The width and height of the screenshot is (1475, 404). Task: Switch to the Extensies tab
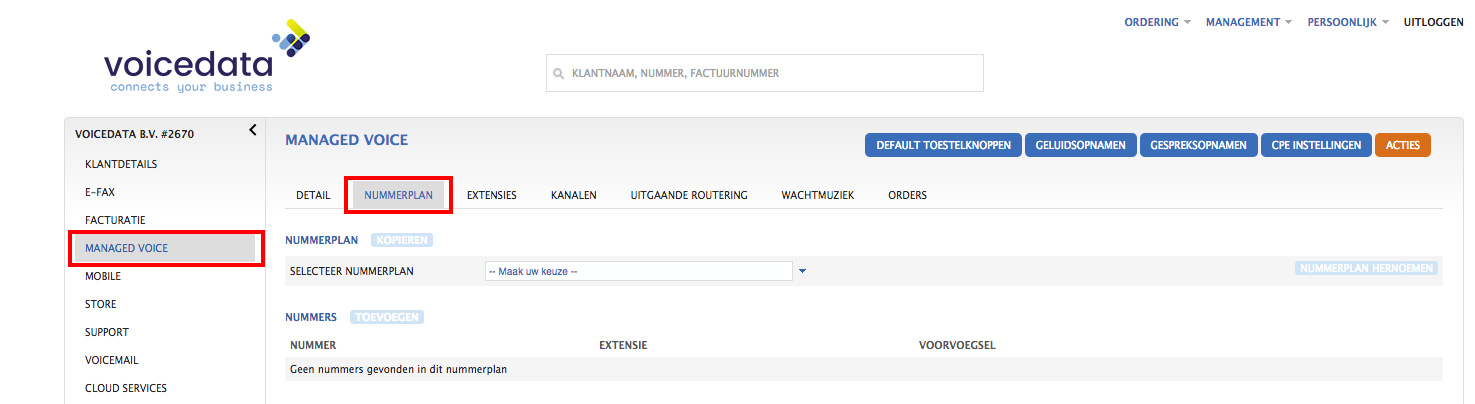[491, 195]
